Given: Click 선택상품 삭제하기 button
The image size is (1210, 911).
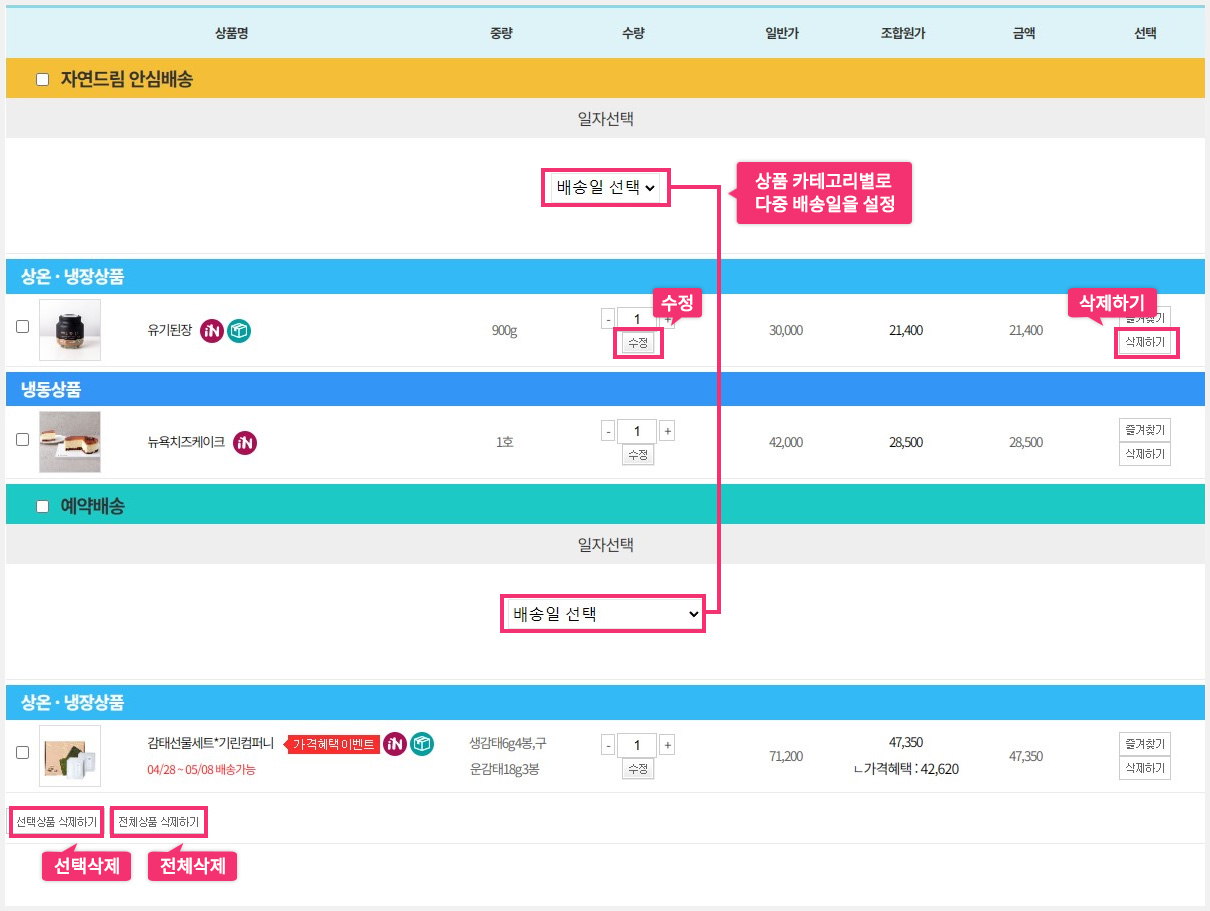Looking at the screenshot, I should 57,822.
